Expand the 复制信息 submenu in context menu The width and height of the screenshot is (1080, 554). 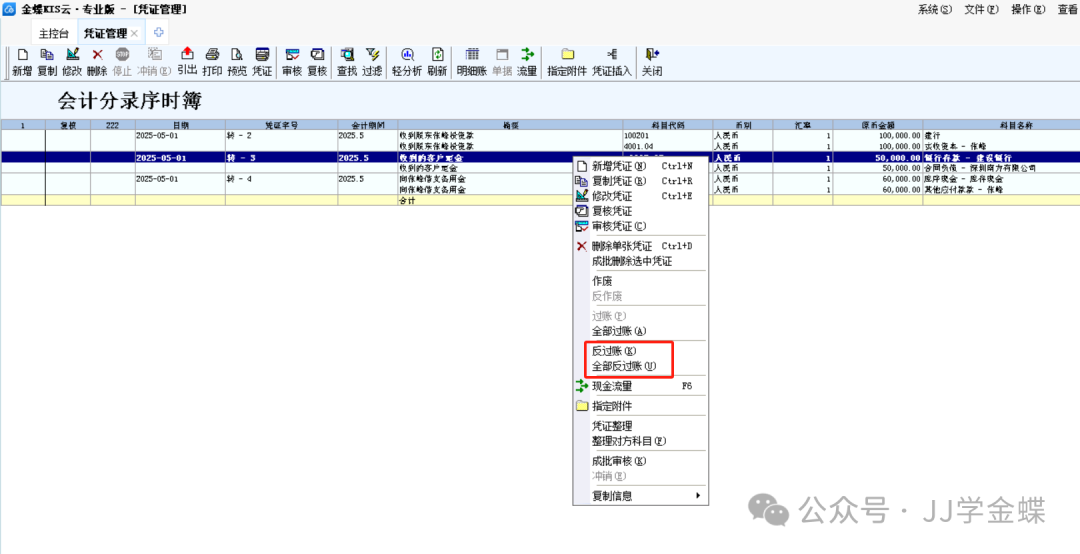(x=640, y=495)
